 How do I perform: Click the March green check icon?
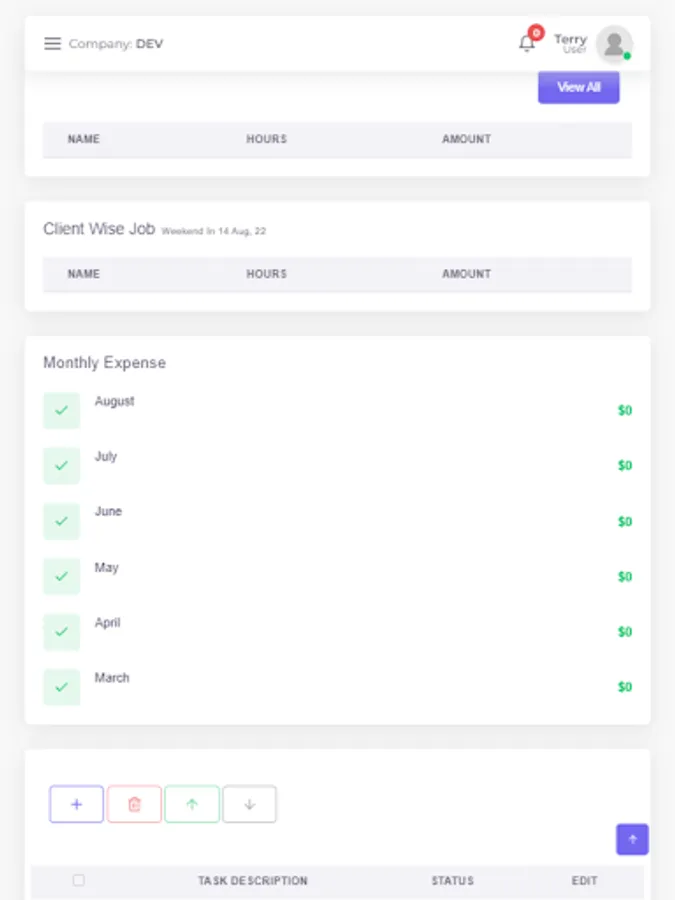(x=61, y=687)
